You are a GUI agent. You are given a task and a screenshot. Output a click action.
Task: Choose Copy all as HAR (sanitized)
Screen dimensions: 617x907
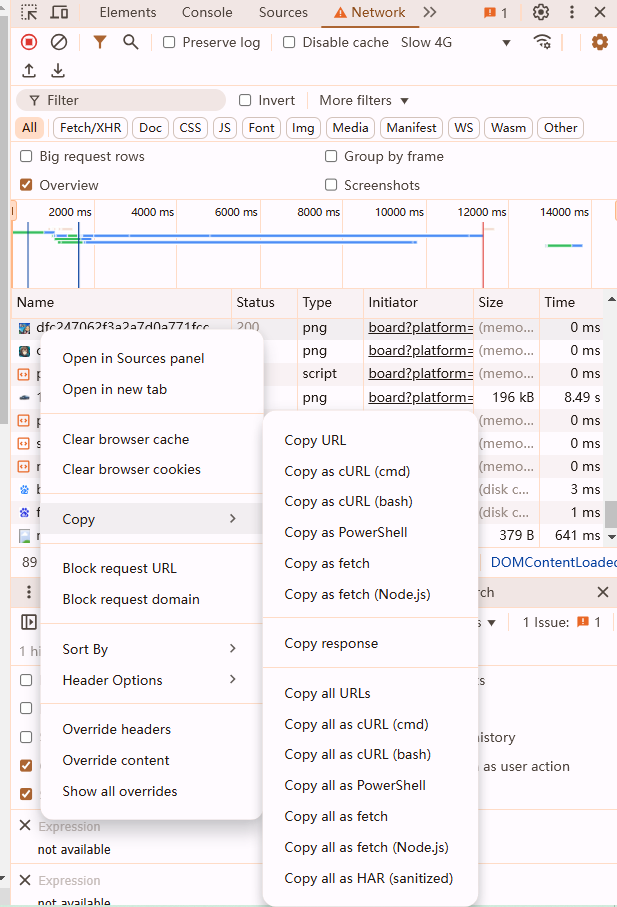pyautogui.click(x=370, y=878)
